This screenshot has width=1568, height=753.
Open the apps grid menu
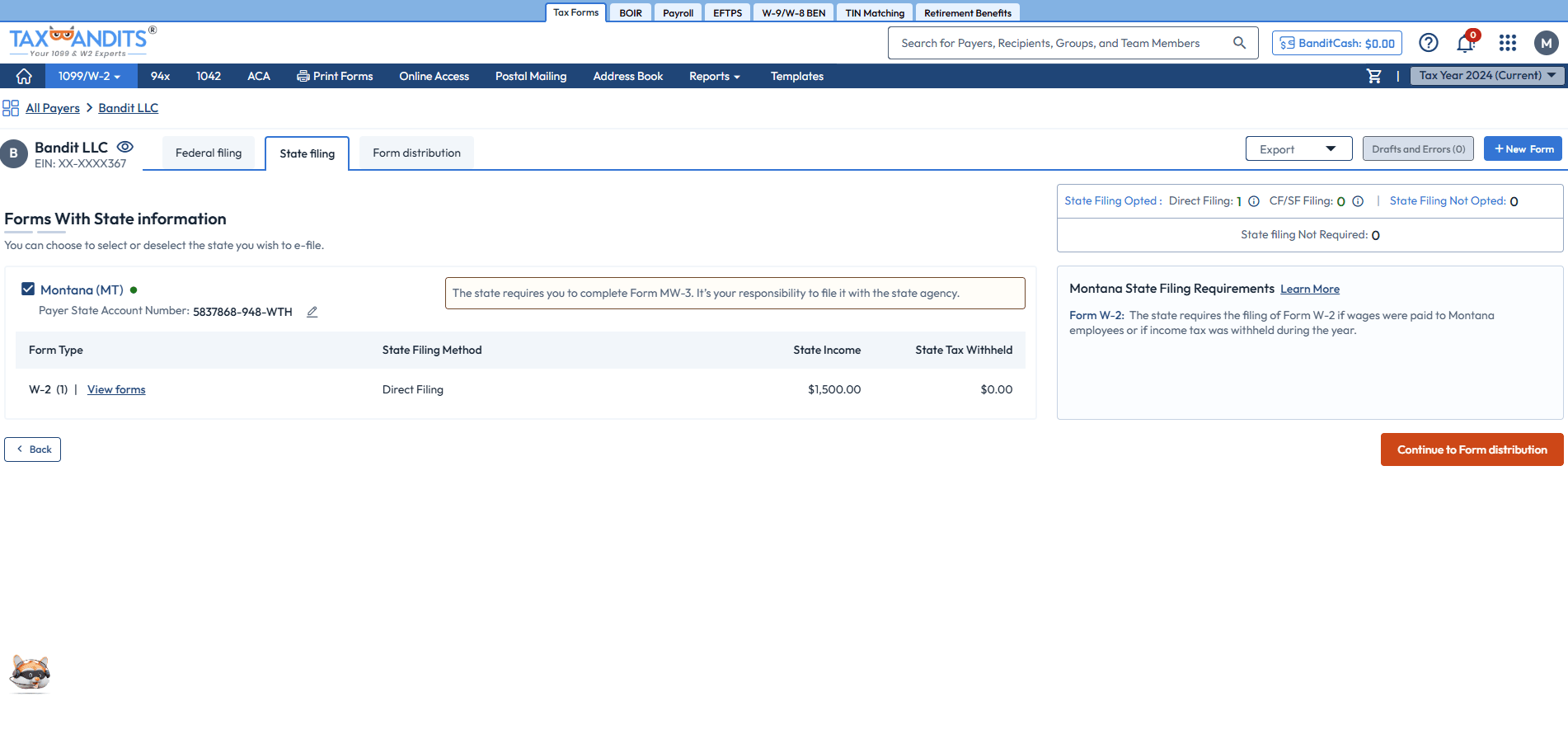[1508, 43]
